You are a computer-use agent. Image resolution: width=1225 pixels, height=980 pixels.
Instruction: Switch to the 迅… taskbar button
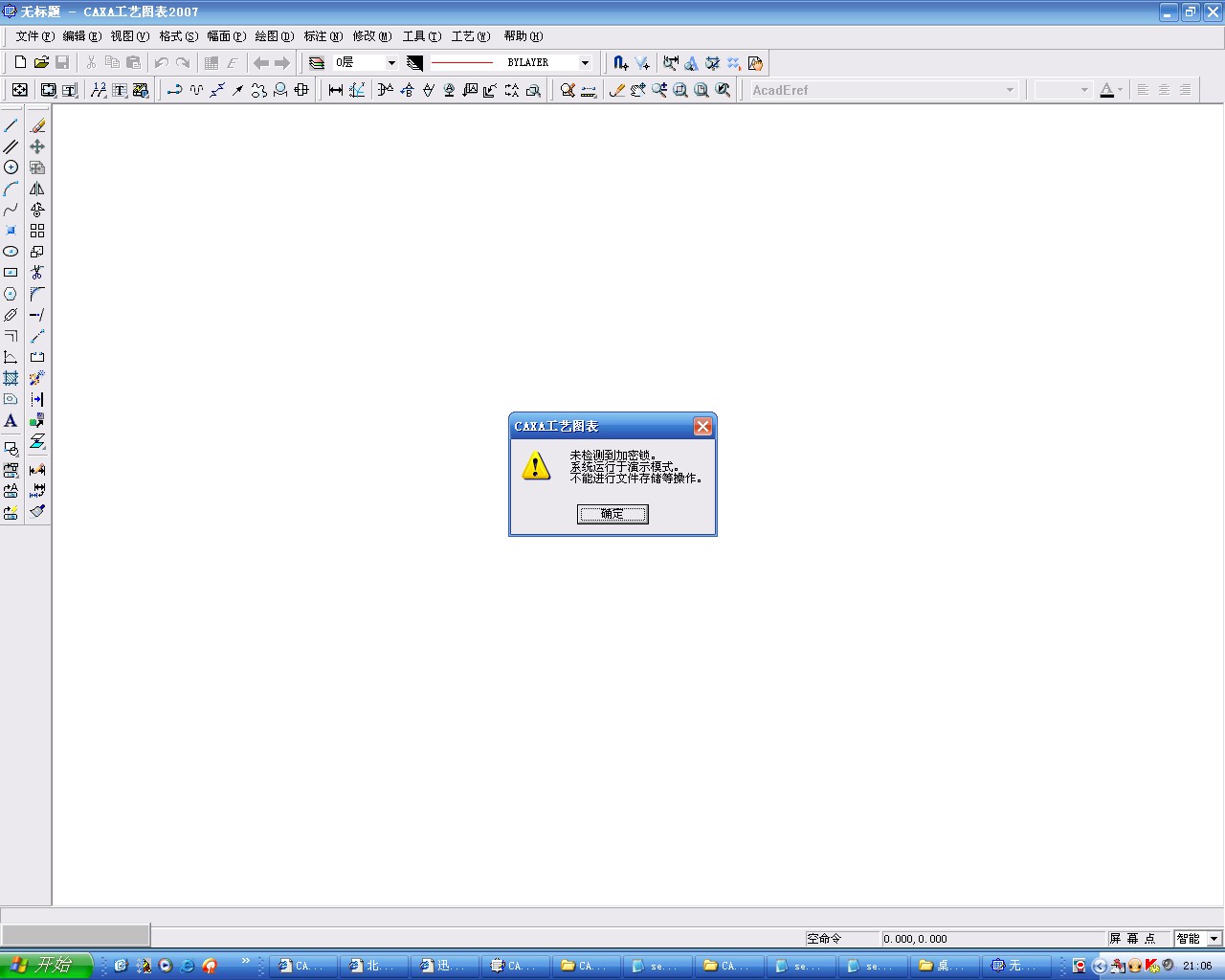coord(448,966)
